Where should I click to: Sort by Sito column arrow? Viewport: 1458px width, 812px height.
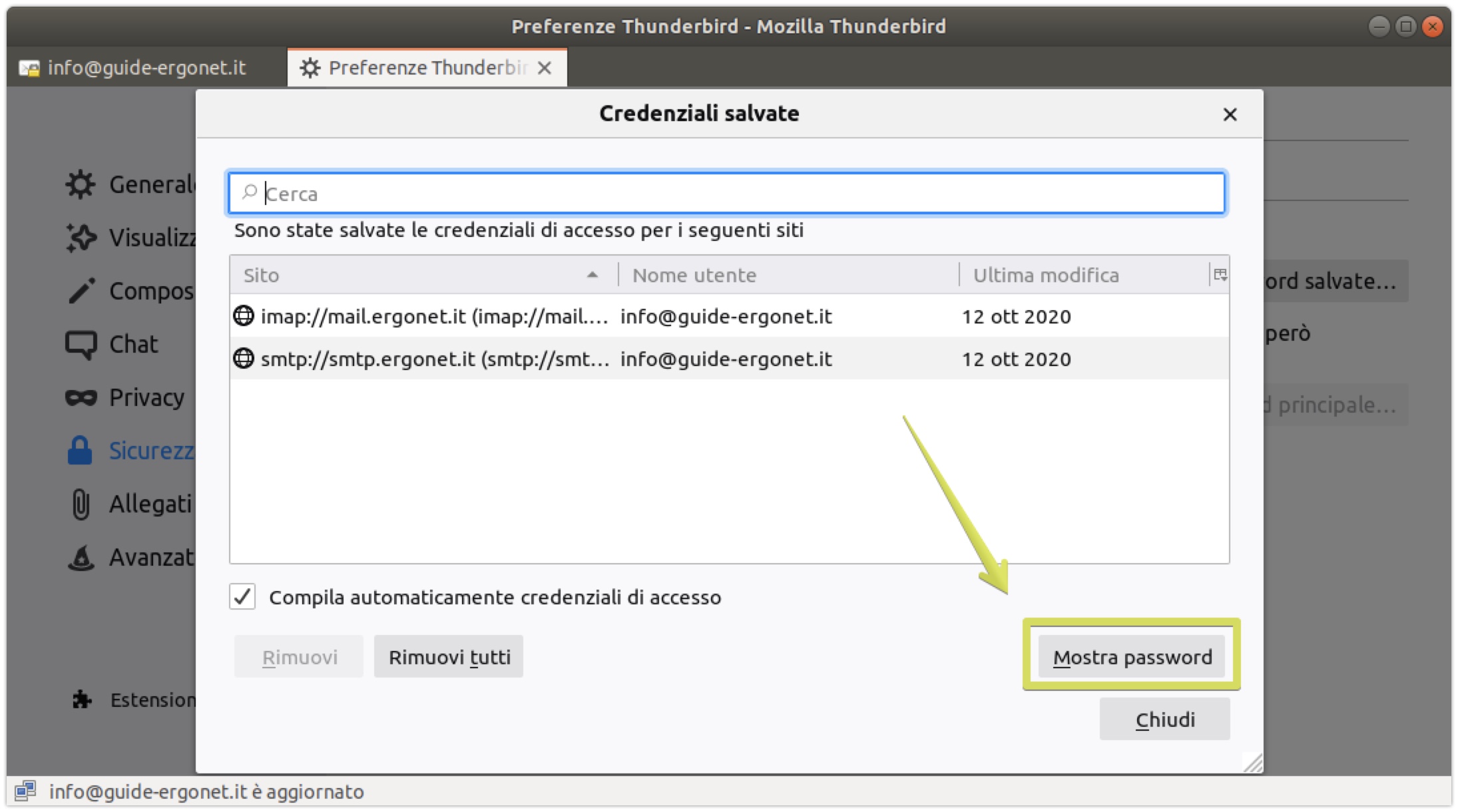(x=592, y=275)
